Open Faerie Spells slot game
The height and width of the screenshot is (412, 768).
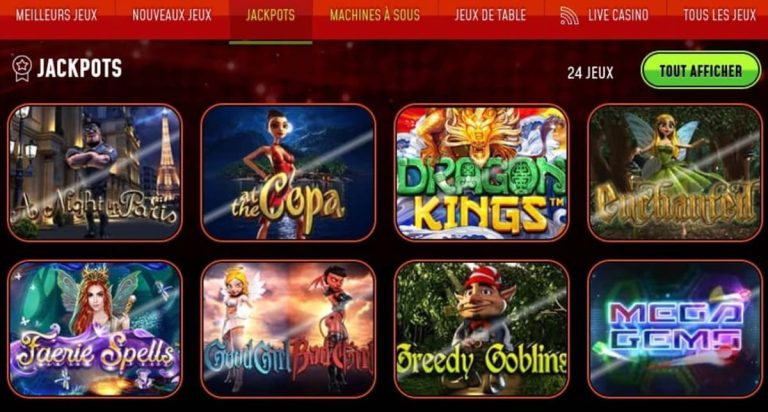tap(95, 329)
